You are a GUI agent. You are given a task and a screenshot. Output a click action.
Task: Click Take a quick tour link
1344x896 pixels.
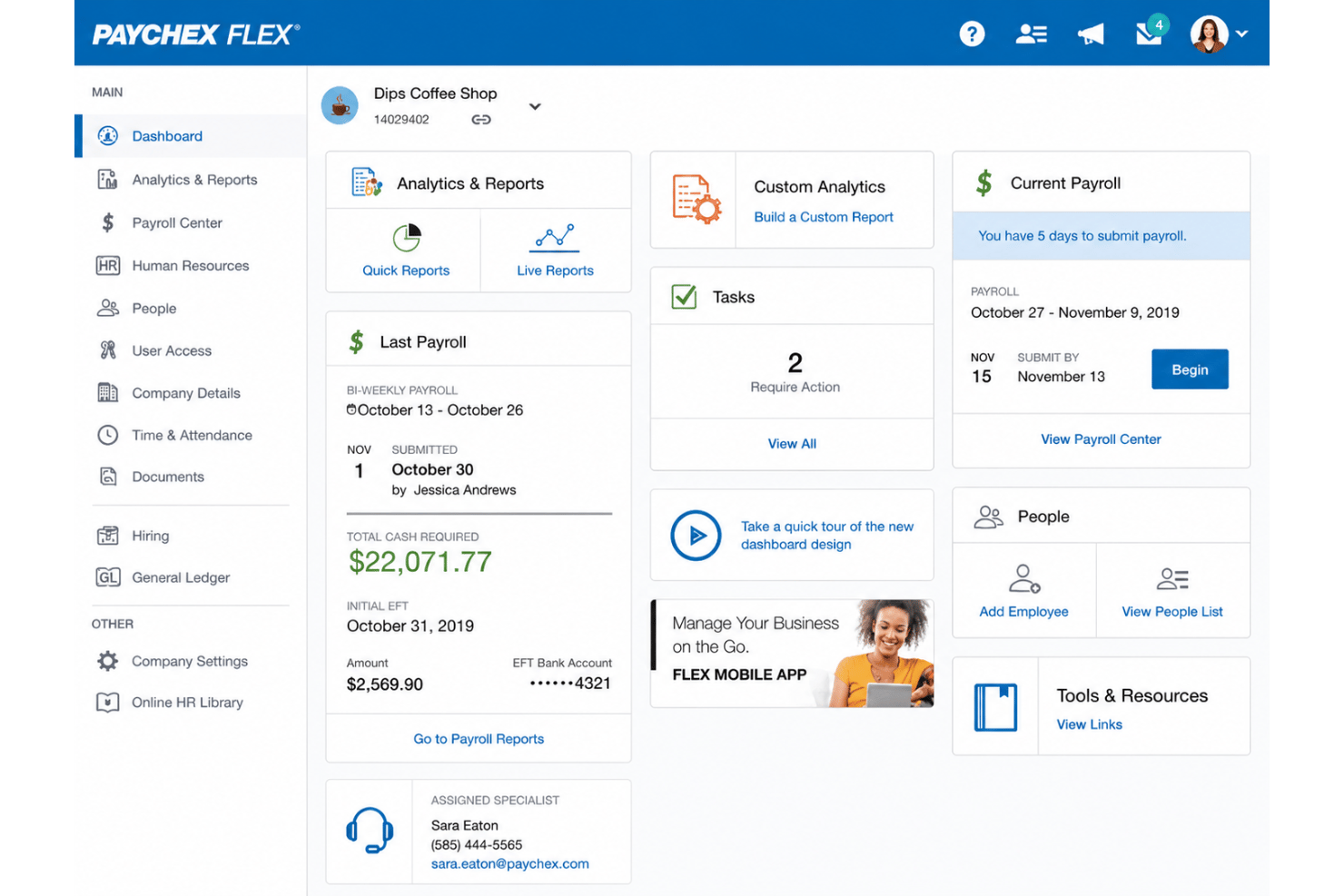827,536
